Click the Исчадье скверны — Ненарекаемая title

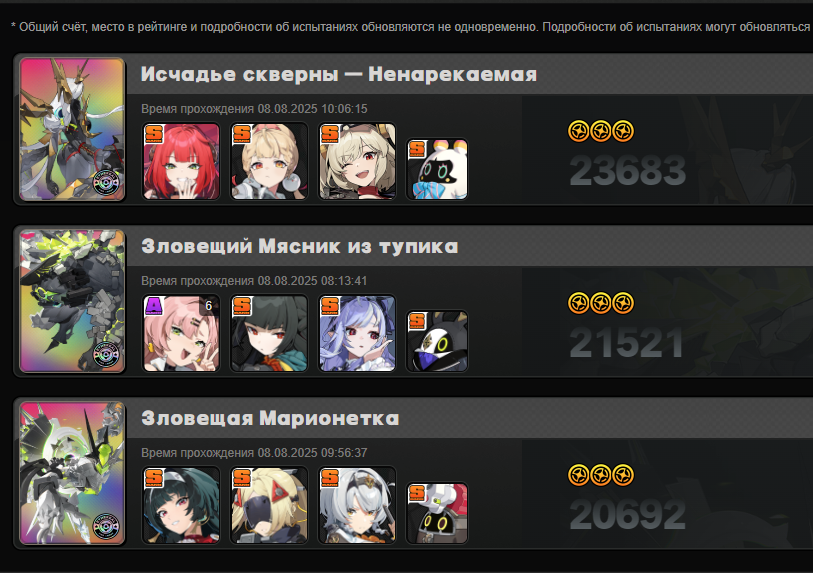339,75
